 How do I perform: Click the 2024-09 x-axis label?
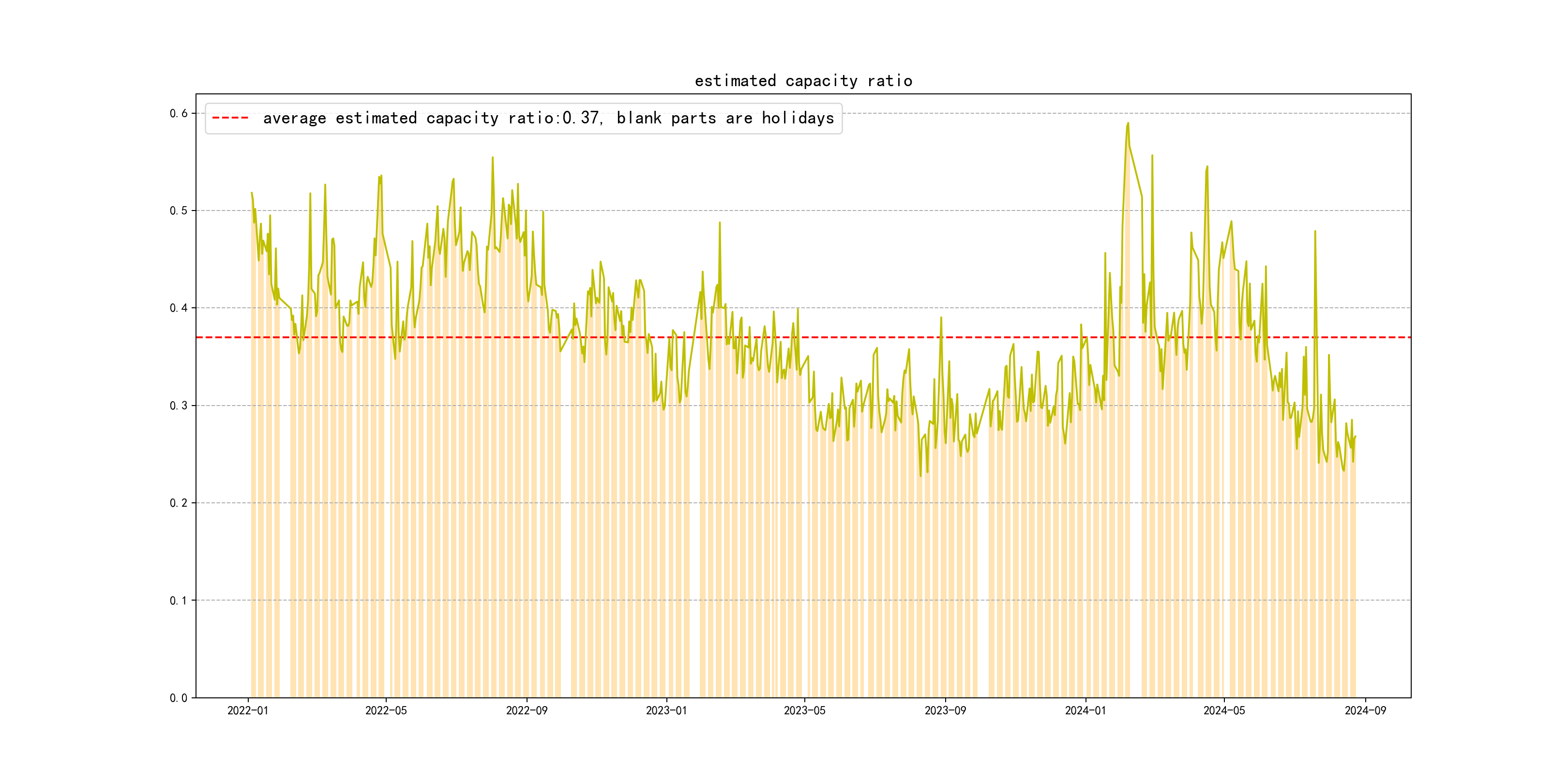(1365, 710)
